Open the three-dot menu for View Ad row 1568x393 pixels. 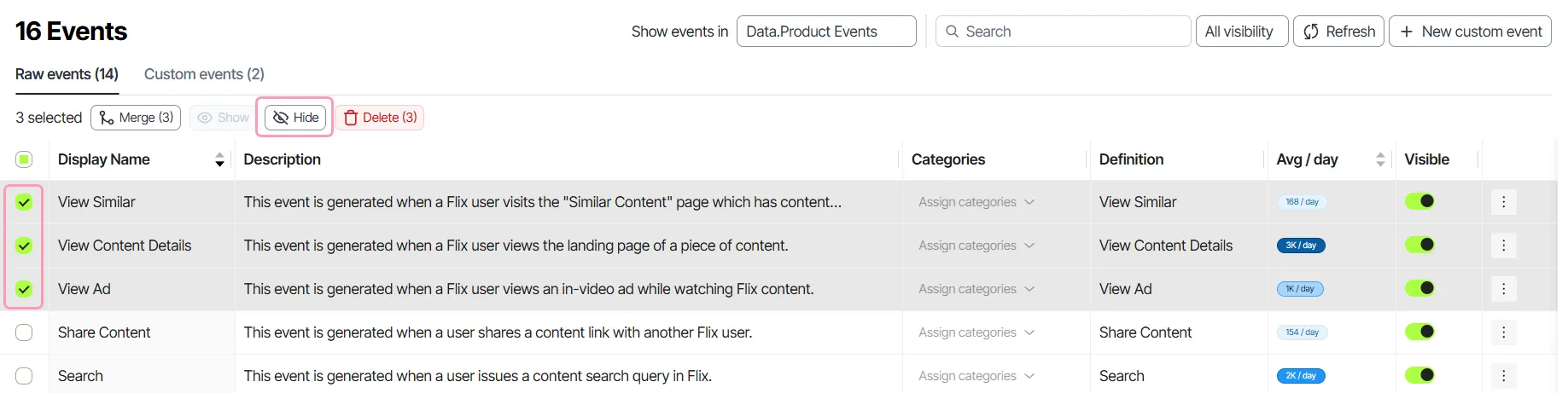[1503, 289]
